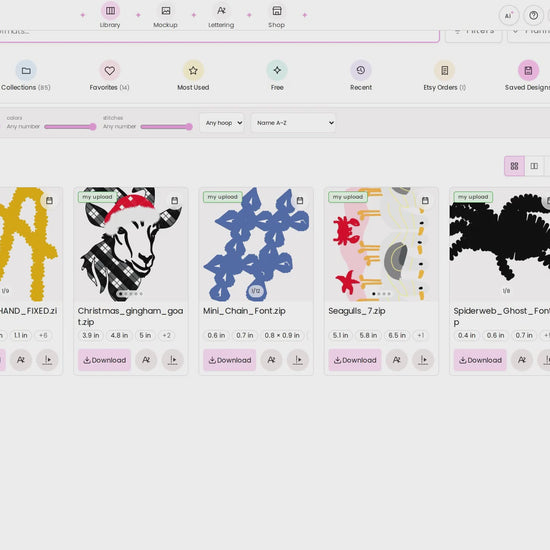Open lettering for Mini_Chain_Font

pyautogui.click(x=271, y=360)
